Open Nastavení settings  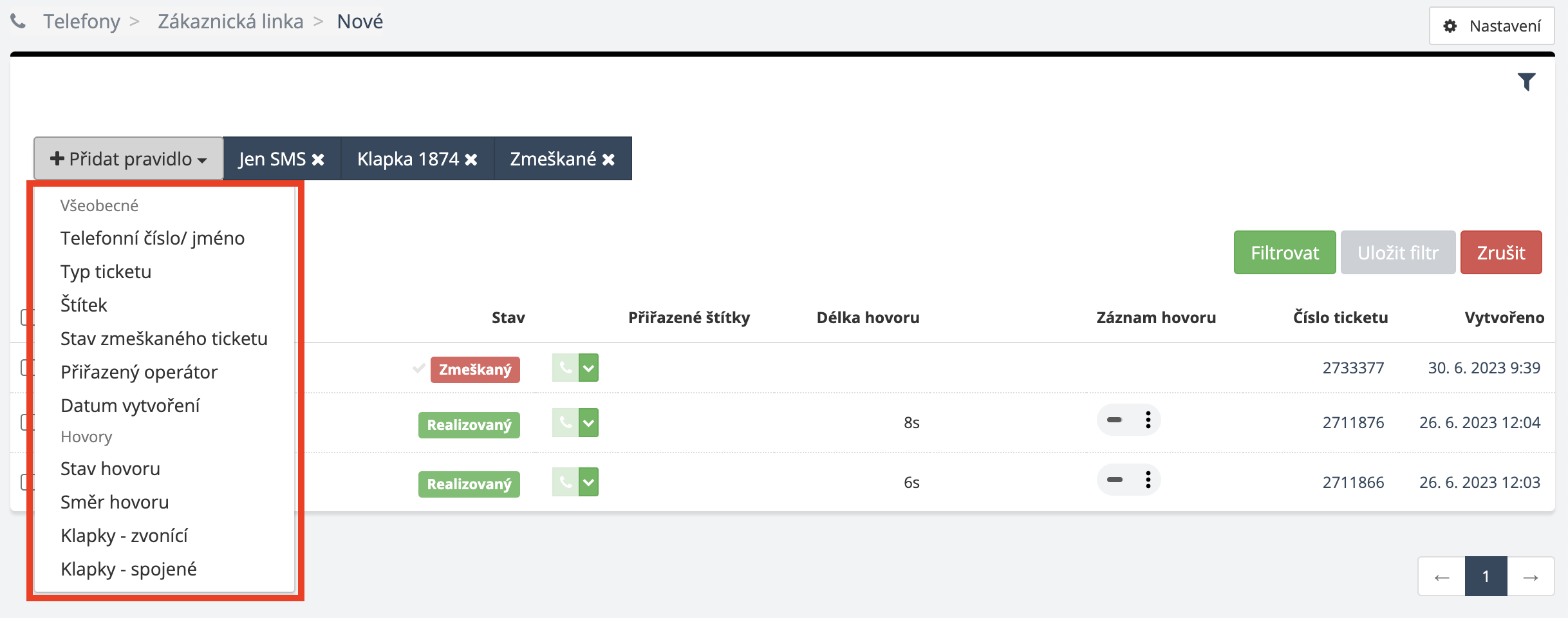1492,26
